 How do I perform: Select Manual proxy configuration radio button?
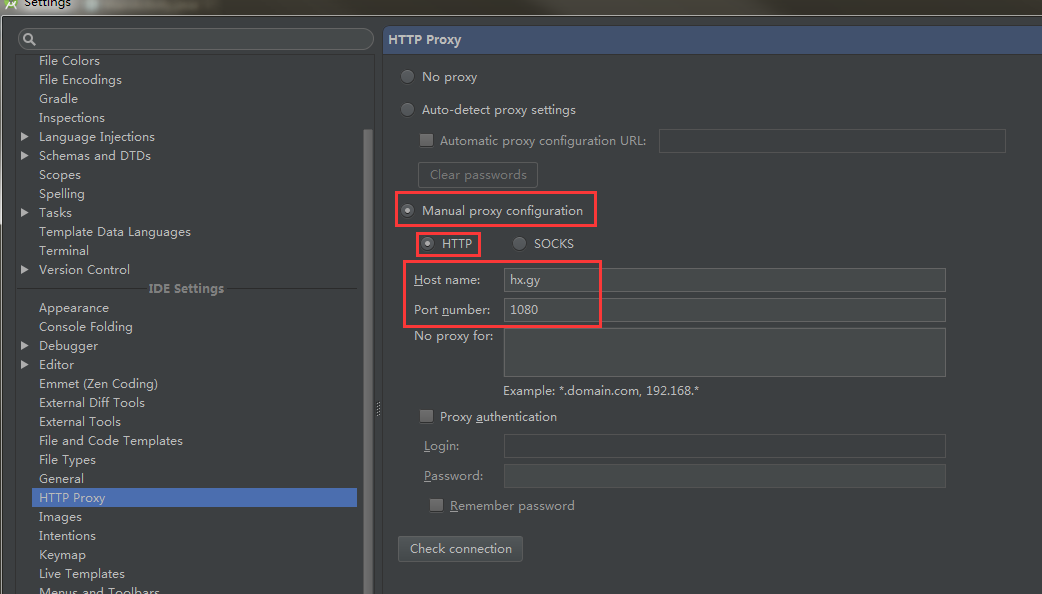407,211
